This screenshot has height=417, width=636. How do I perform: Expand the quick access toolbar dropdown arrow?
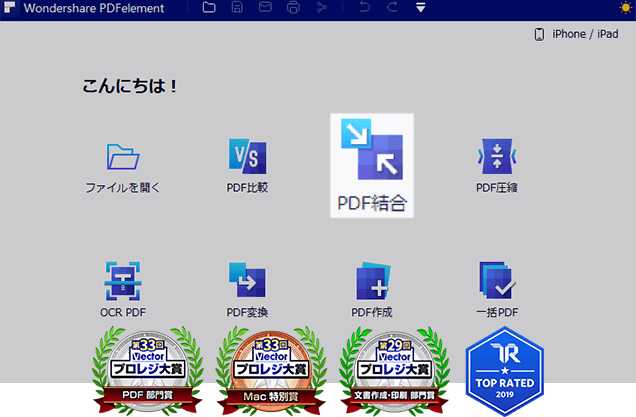tap(421, 8)
